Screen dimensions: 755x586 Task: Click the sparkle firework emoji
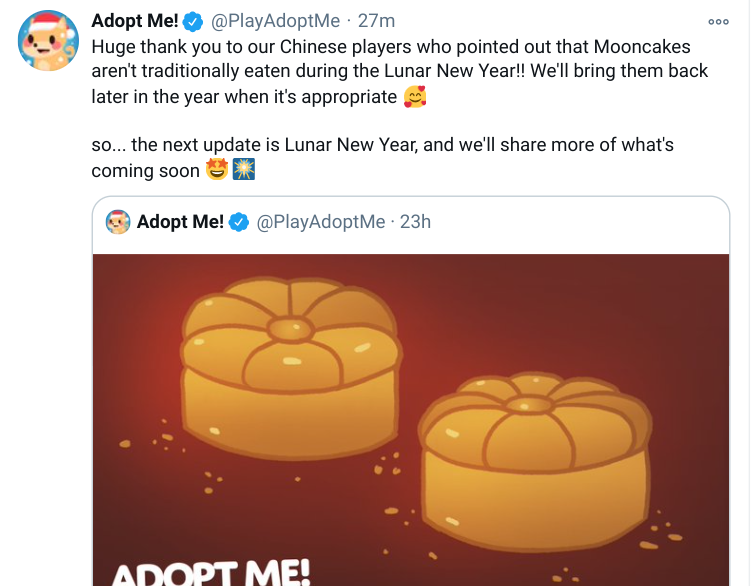pyautogui.click(x=244, y=170)
